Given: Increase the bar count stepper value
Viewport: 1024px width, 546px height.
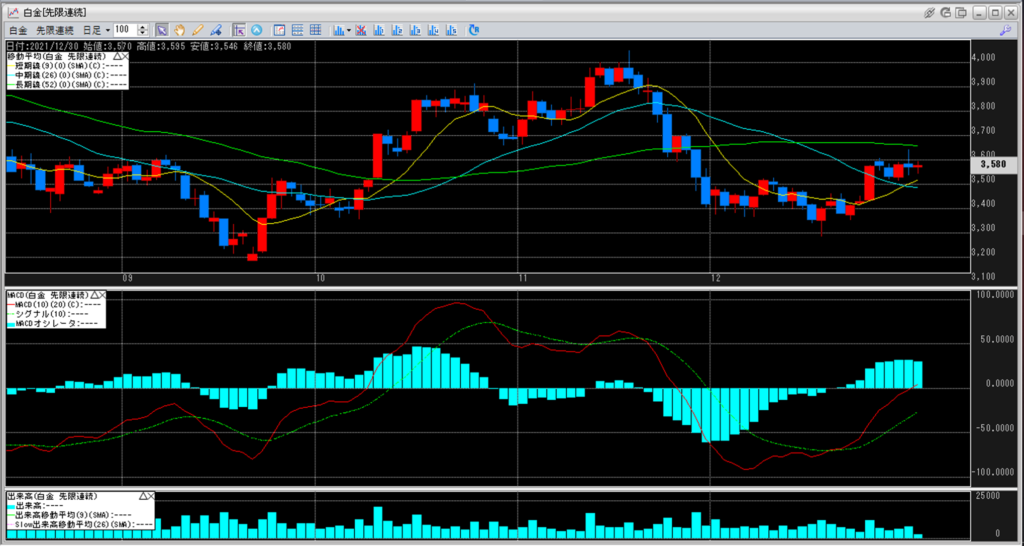Looking at the screenshot, I should pyautogui.click(x=143, y=27).
